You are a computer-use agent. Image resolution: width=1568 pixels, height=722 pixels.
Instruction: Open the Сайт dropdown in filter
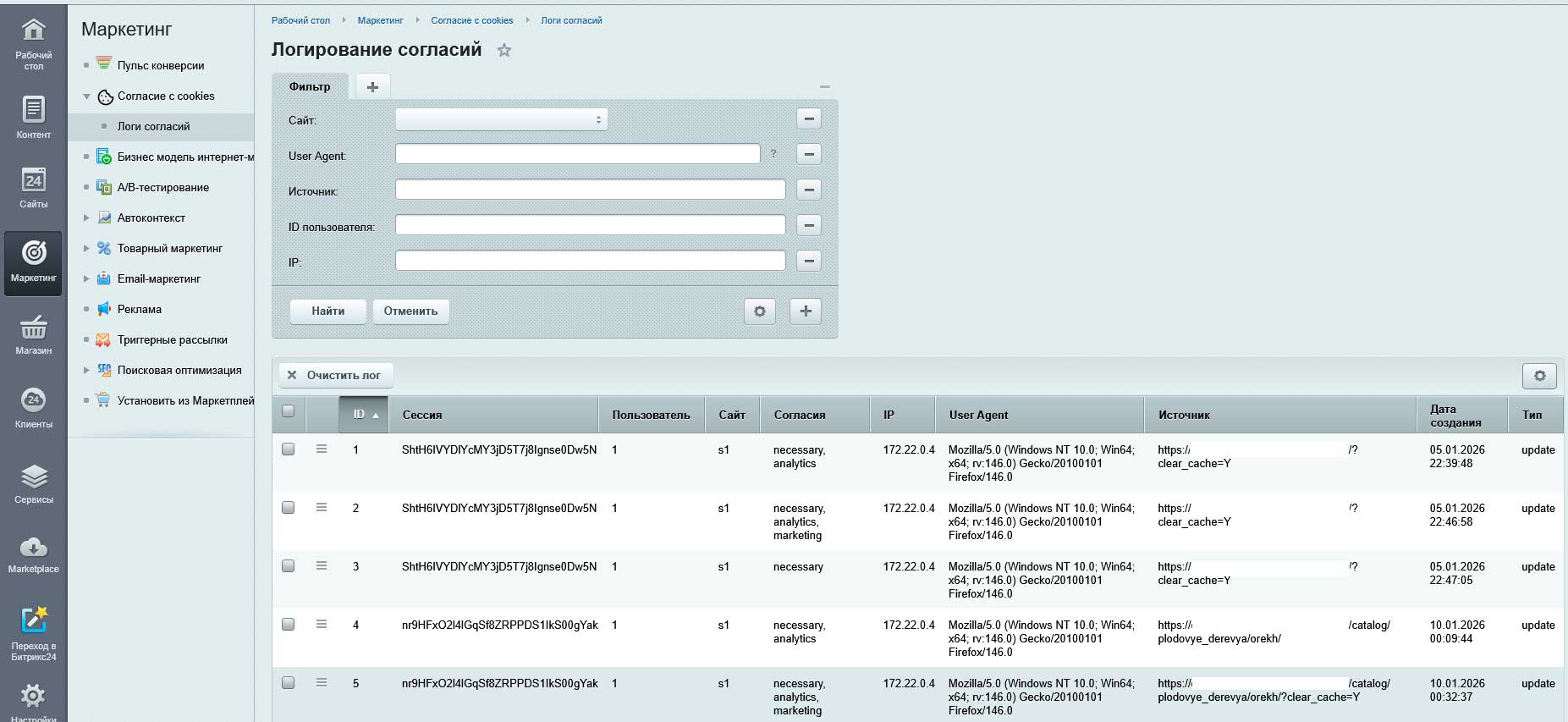(x=501, y=120)
